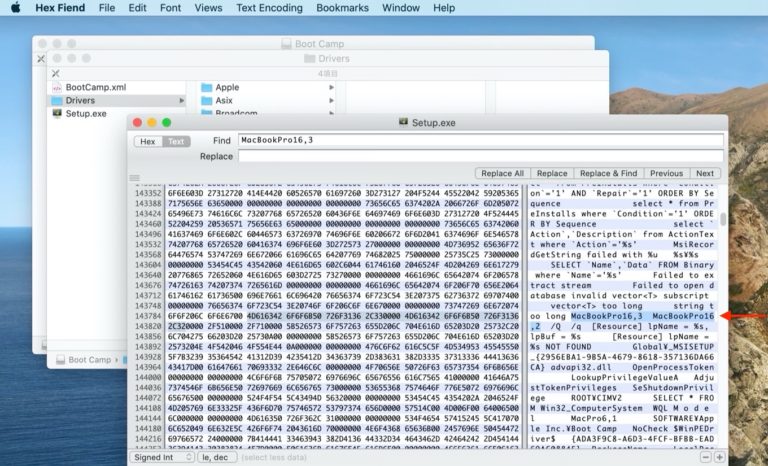This screenshot has width=768, height=466.
Task: Click the Replace All button
Action: tap(503, 173)
